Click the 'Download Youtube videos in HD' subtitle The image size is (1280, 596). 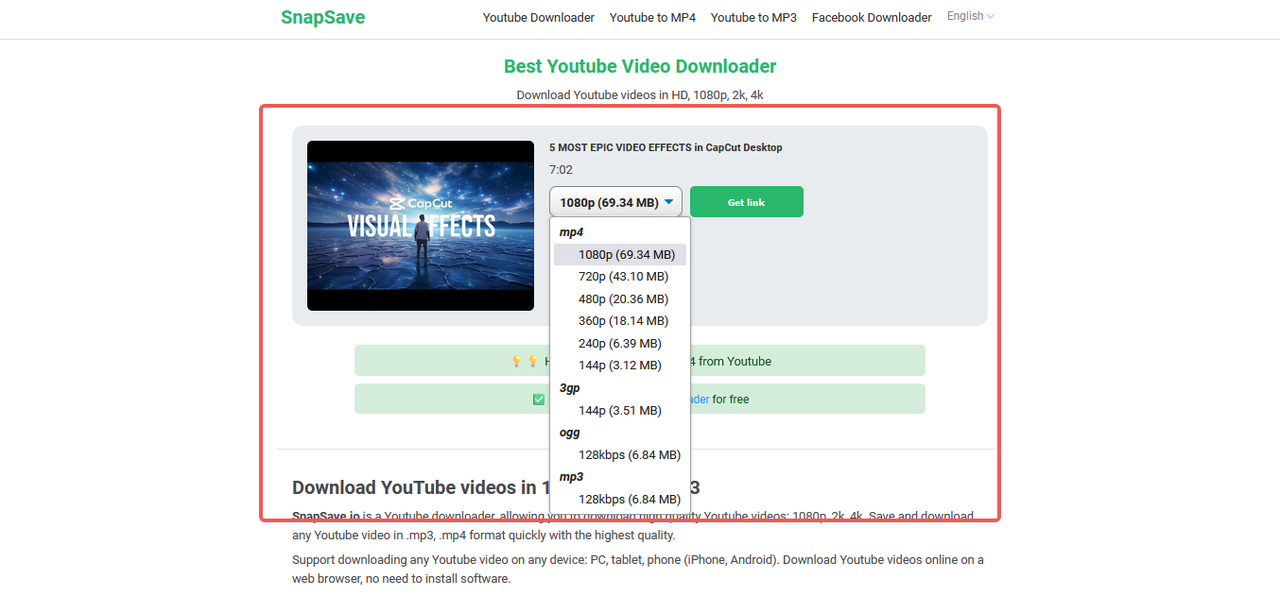coord(640,95)
